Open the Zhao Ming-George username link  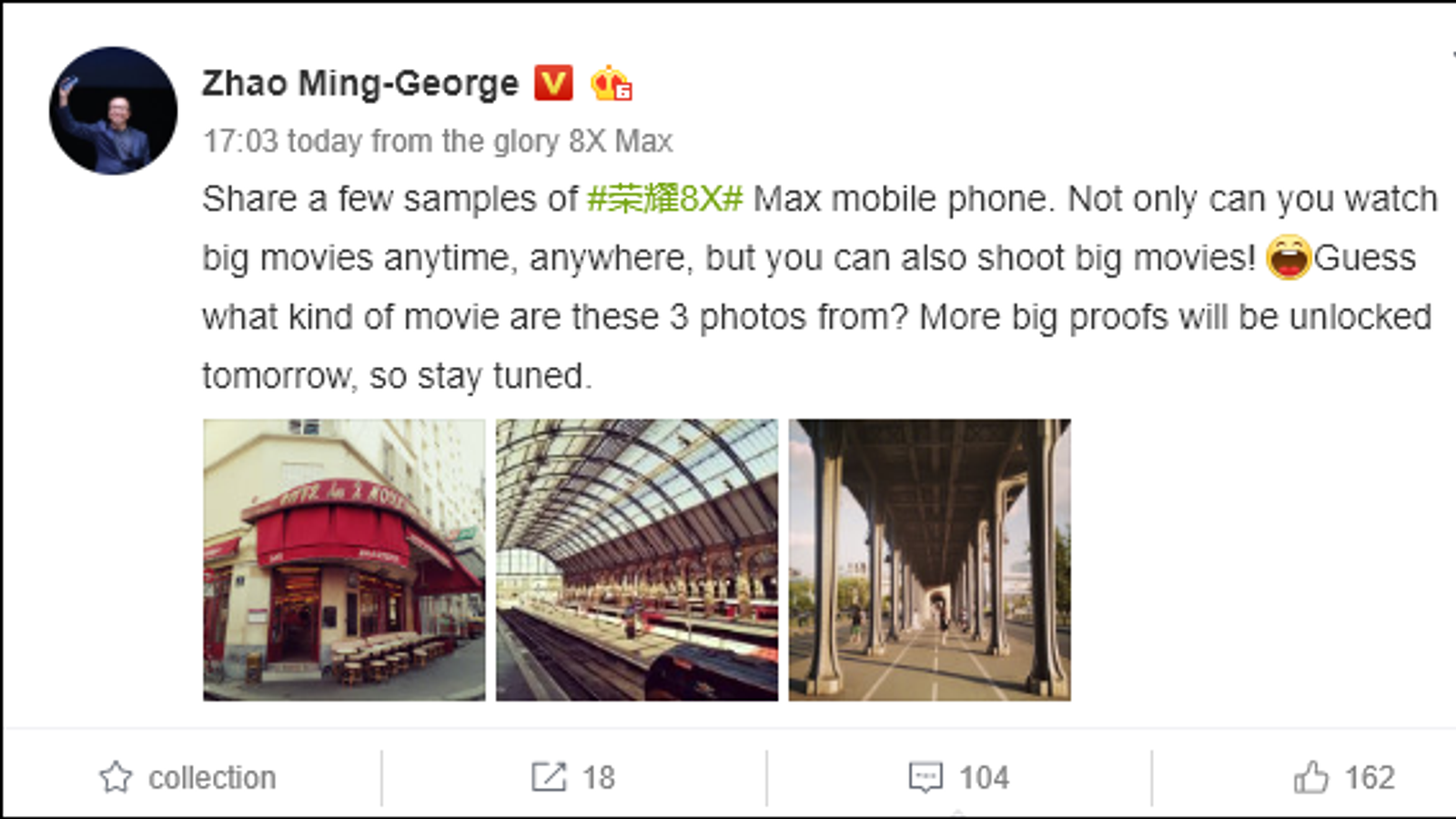point(360,83)
